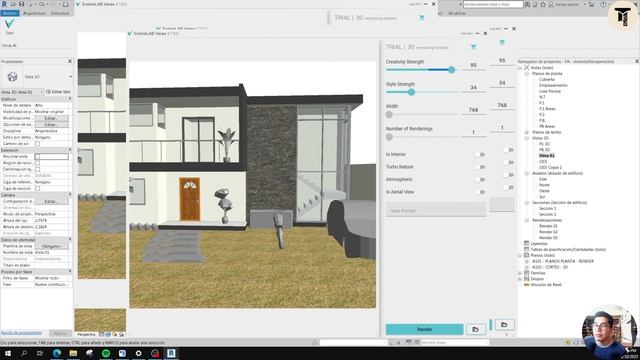
Task: Open Spotify from the taskbar
Action: (x=106, y=353)
